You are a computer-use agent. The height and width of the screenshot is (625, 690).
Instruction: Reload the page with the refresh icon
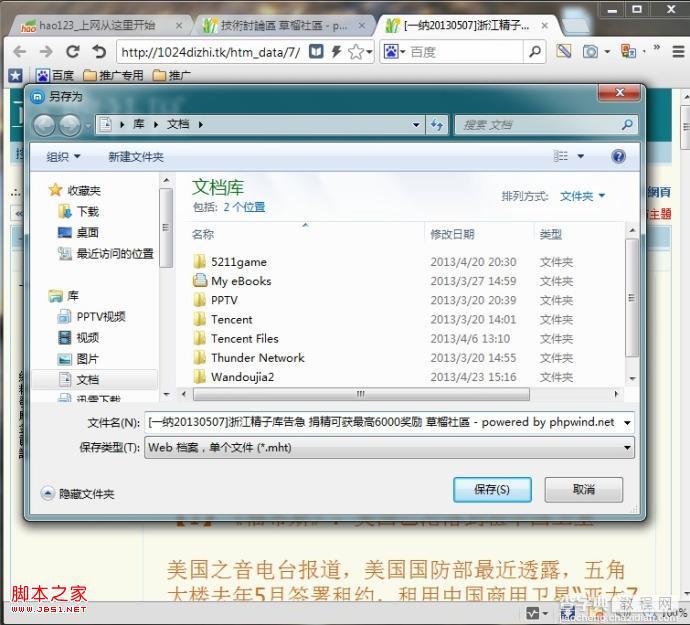click(x=73, y=52)
